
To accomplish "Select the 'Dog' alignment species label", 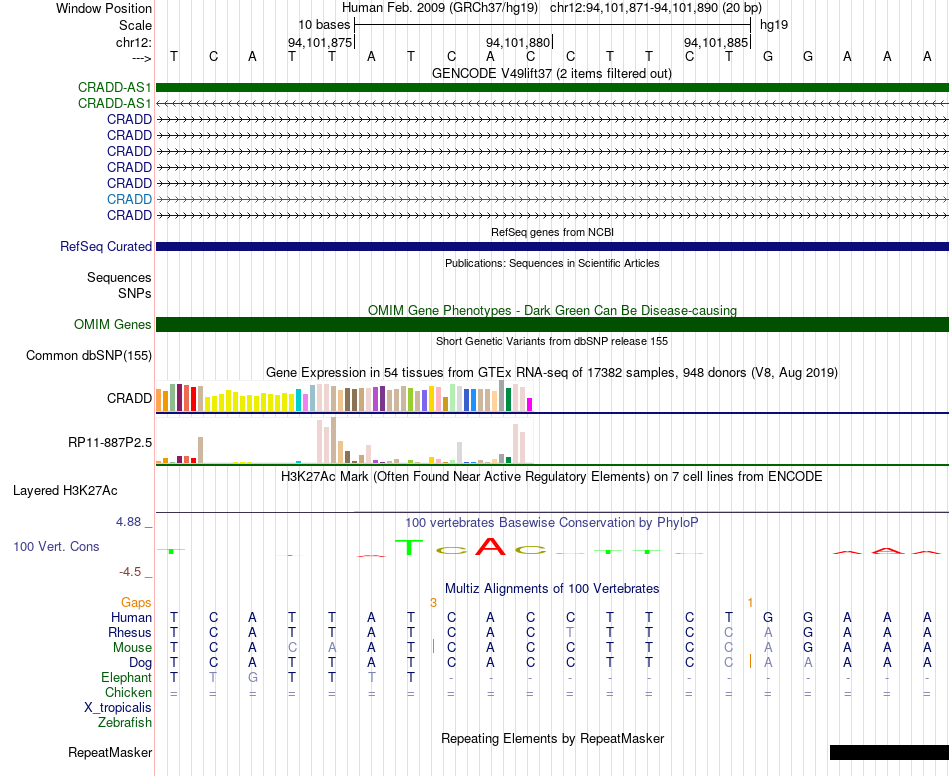I will tap(140, 663).
